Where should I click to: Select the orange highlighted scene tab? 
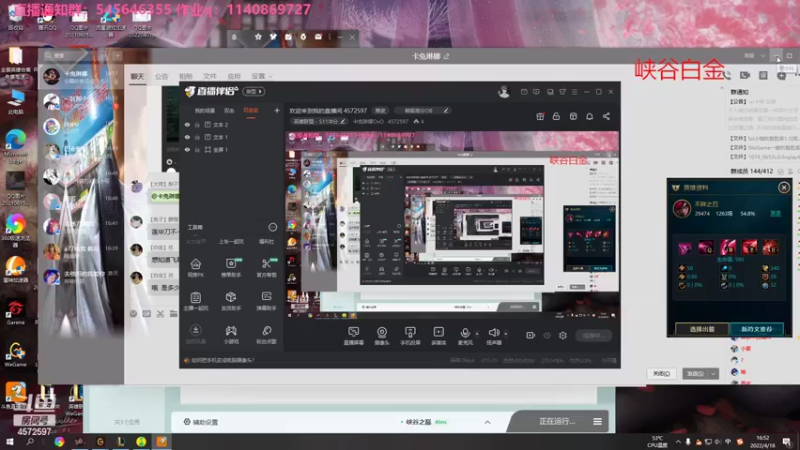251,111
